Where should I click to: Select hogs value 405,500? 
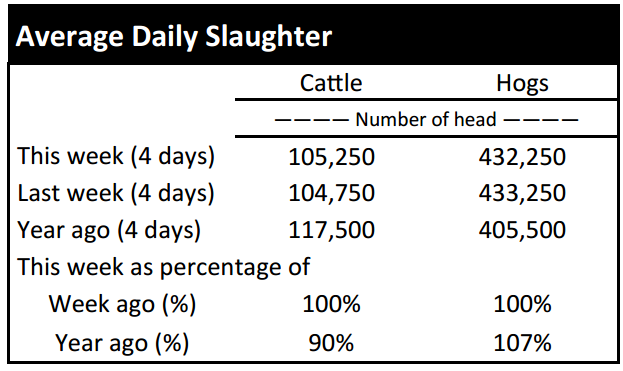click(x=522, y=230)
